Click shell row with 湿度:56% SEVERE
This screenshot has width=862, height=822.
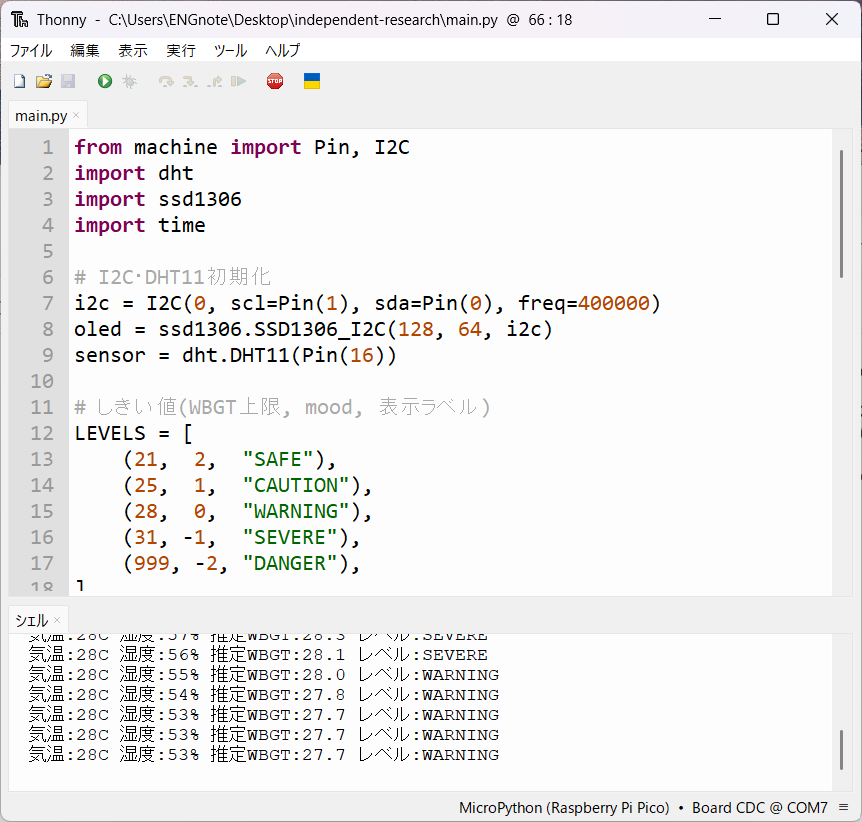coord(258,655)
